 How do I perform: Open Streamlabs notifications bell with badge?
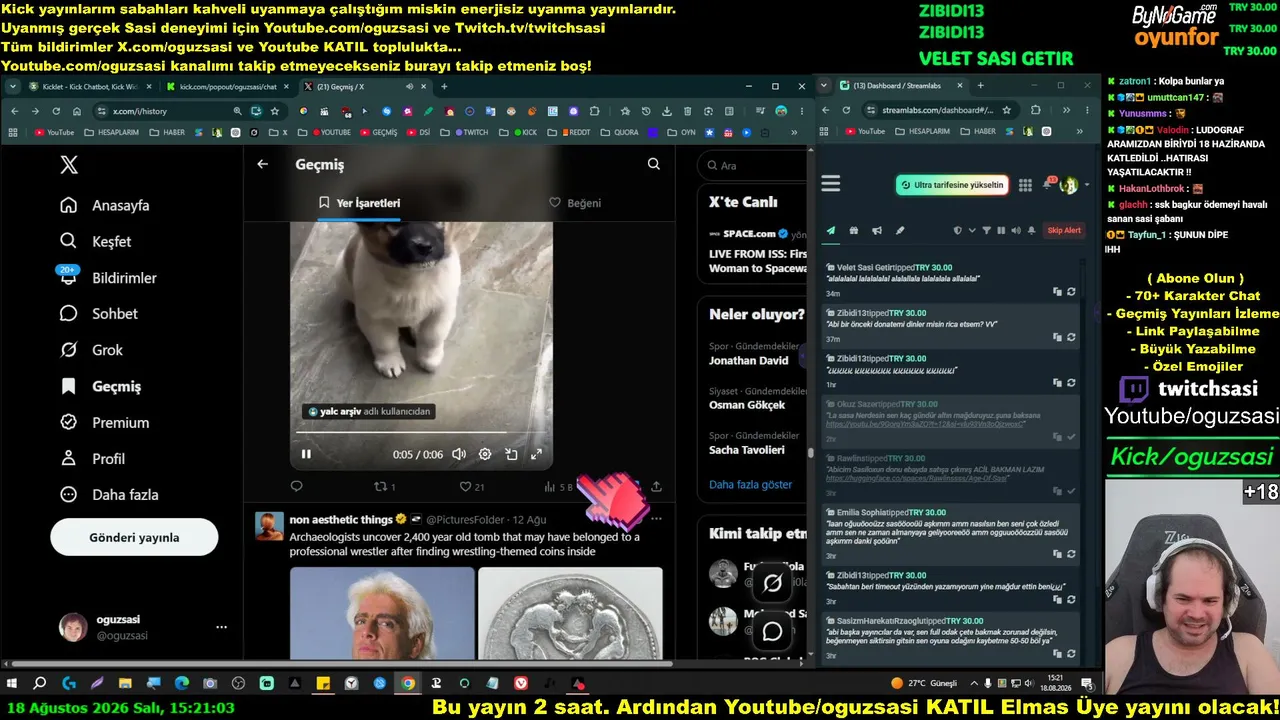tap(1048, 184)
